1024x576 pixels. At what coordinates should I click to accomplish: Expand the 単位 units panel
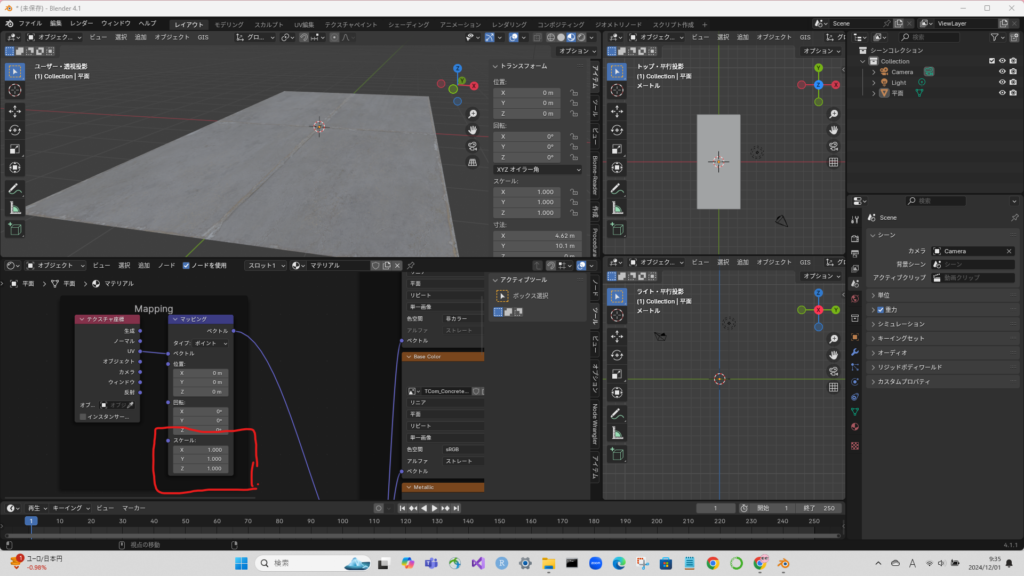[x=882, y=295]
